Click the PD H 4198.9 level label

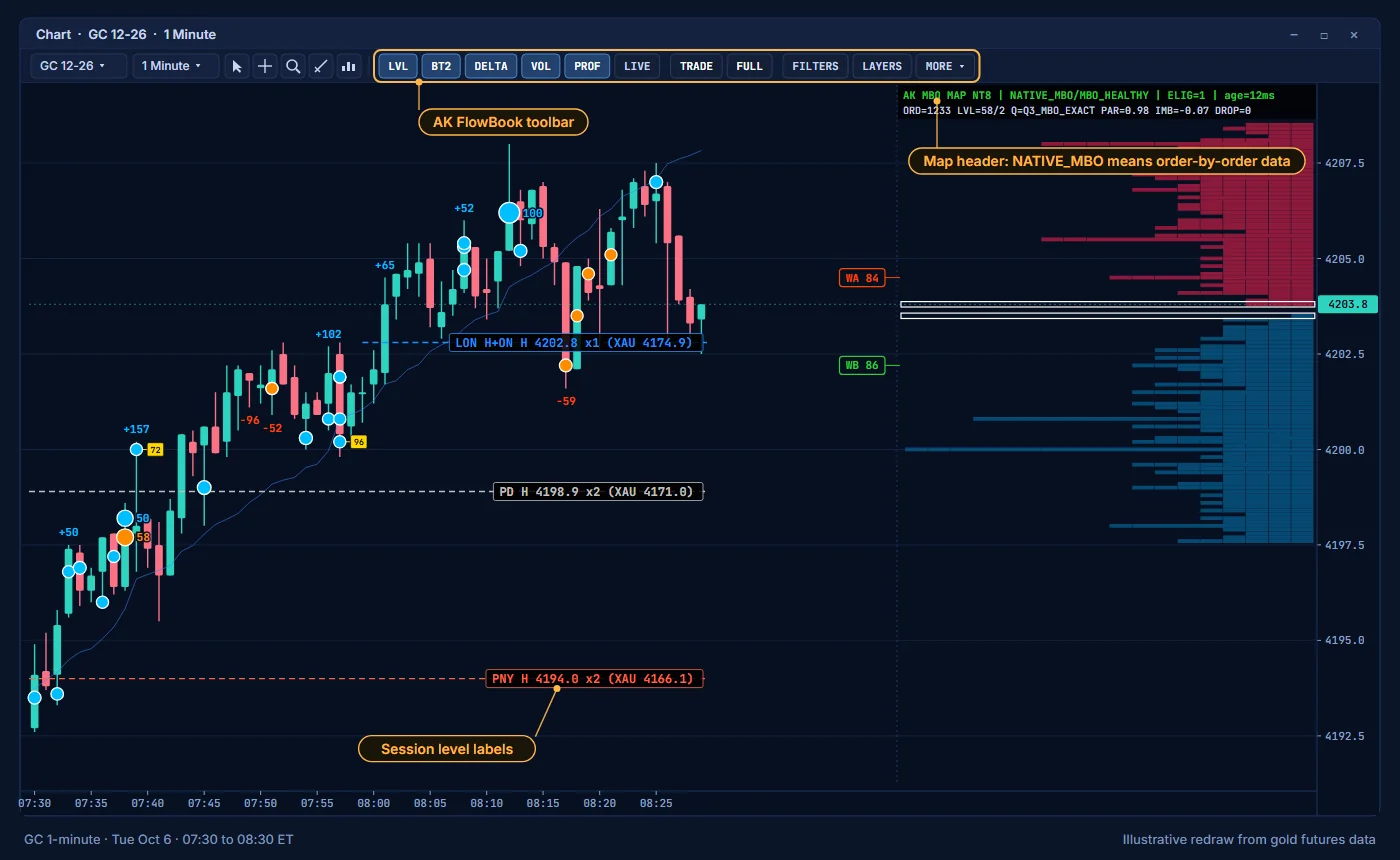click(x=598, y=492)
